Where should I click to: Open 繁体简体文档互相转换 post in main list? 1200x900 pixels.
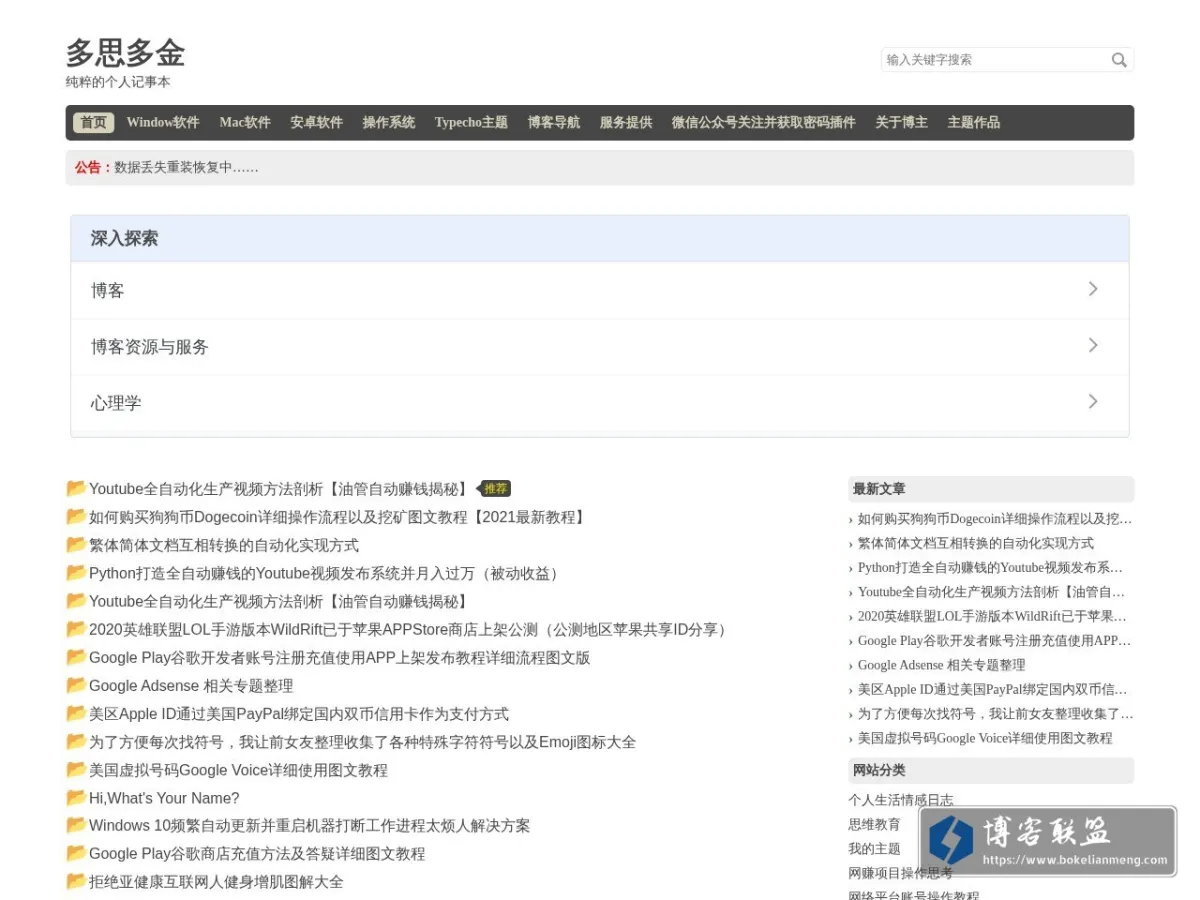point(224,545)
